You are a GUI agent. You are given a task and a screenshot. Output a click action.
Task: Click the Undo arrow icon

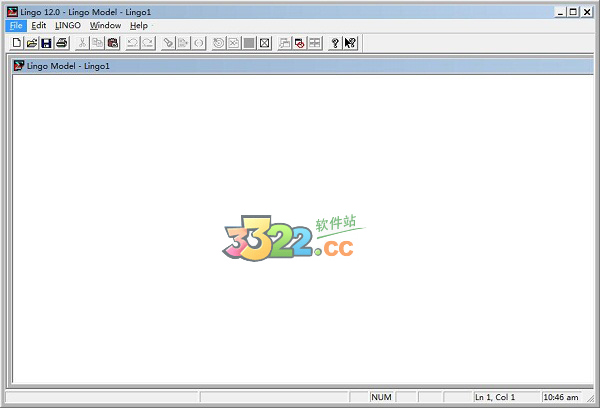click(132, 43)
